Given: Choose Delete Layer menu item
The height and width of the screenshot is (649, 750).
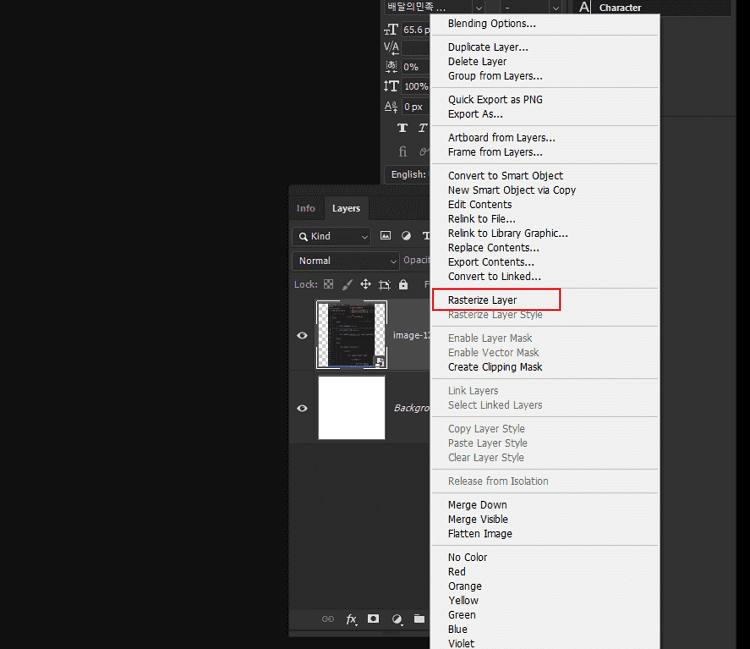Looking at the screenshot, I should click(545, 62).
